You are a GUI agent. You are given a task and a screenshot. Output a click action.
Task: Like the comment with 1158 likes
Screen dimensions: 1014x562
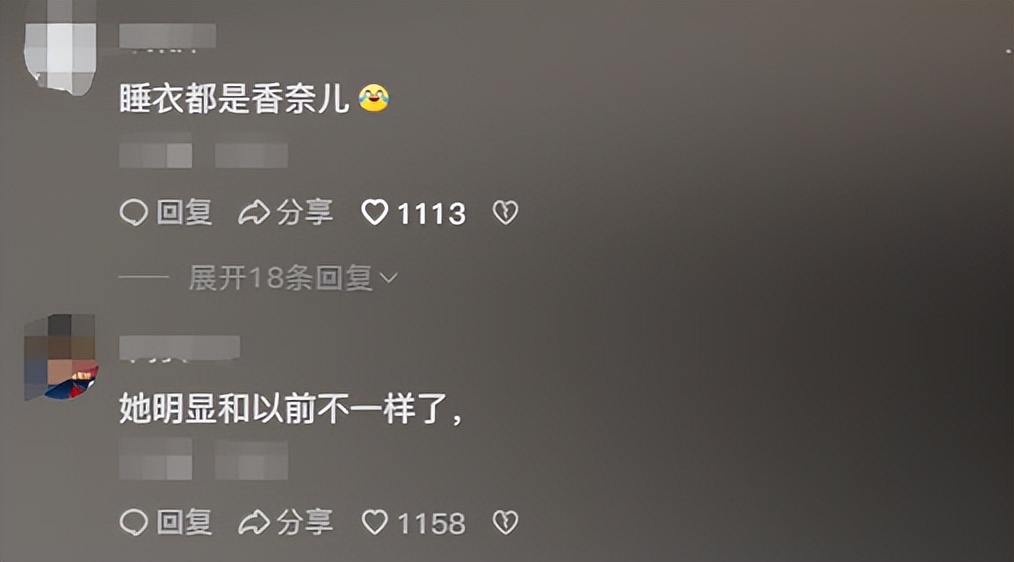(x=374, y=522)
